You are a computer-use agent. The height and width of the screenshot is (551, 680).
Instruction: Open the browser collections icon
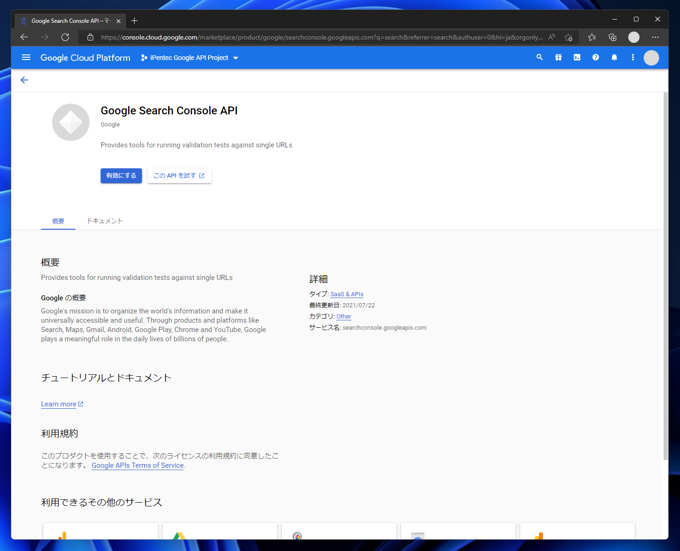[x=612, y=37]
